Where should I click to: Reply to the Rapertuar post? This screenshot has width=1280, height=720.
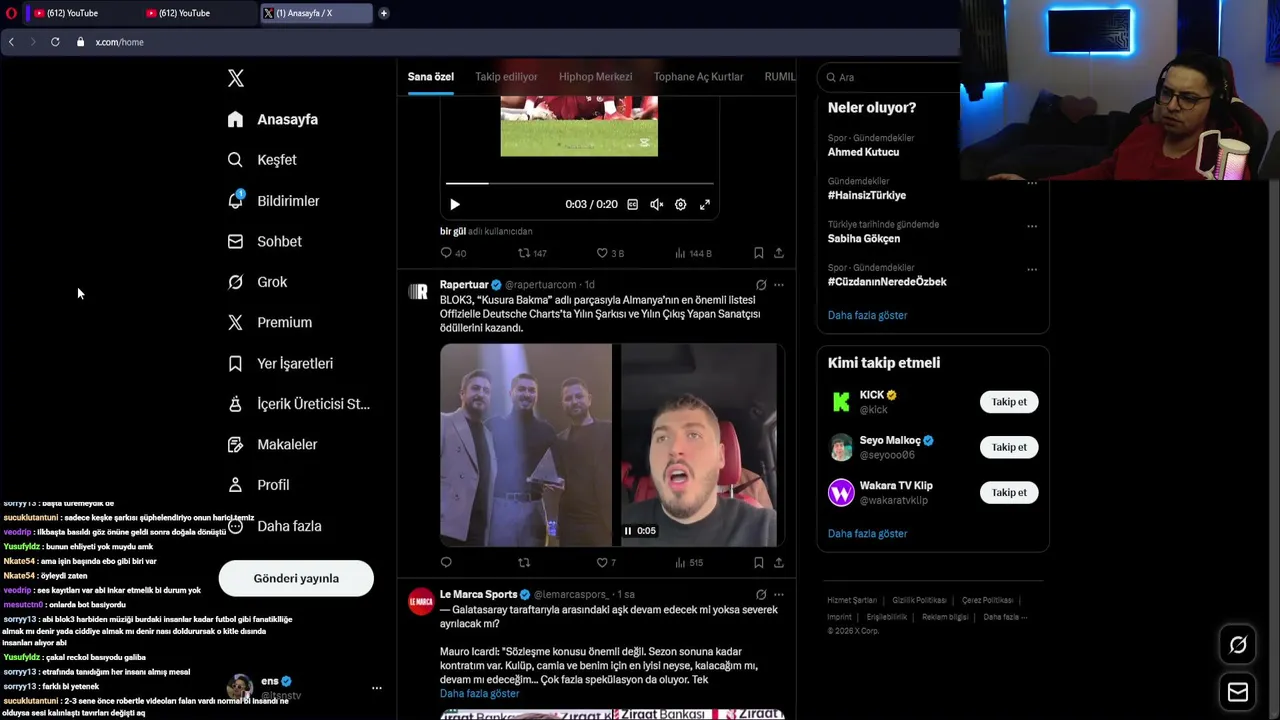coord(446,562)
